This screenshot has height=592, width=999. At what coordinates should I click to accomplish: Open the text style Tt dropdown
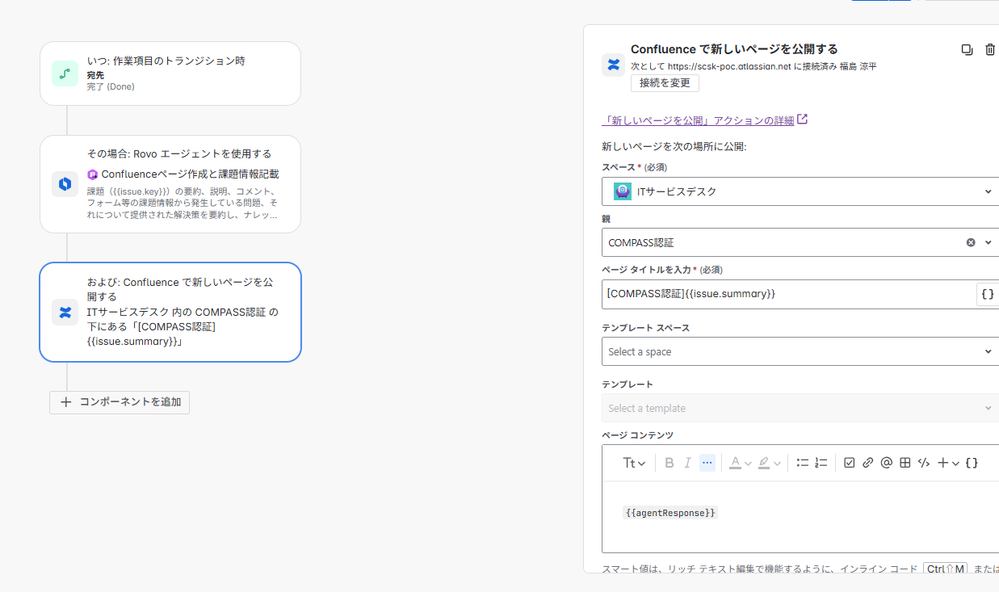[634, 463]
